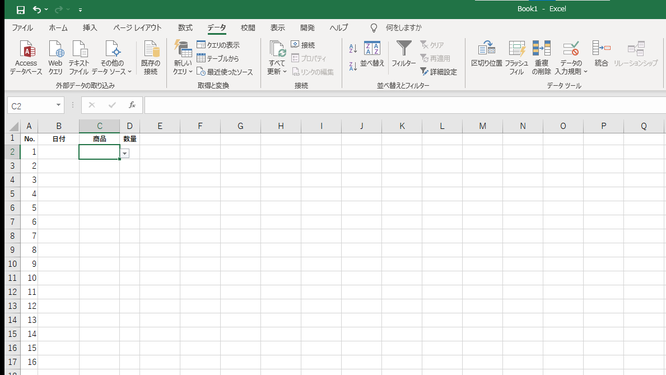Screen dimensions: 666x375
Task: Click the Select All corner triangle
Action: (14, 126)
